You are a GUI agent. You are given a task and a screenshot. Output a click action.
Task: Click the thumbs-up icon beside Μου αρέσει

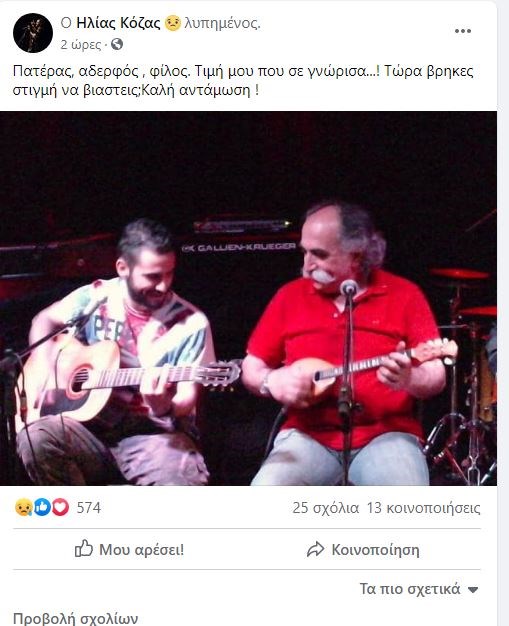tap(83, 549)
